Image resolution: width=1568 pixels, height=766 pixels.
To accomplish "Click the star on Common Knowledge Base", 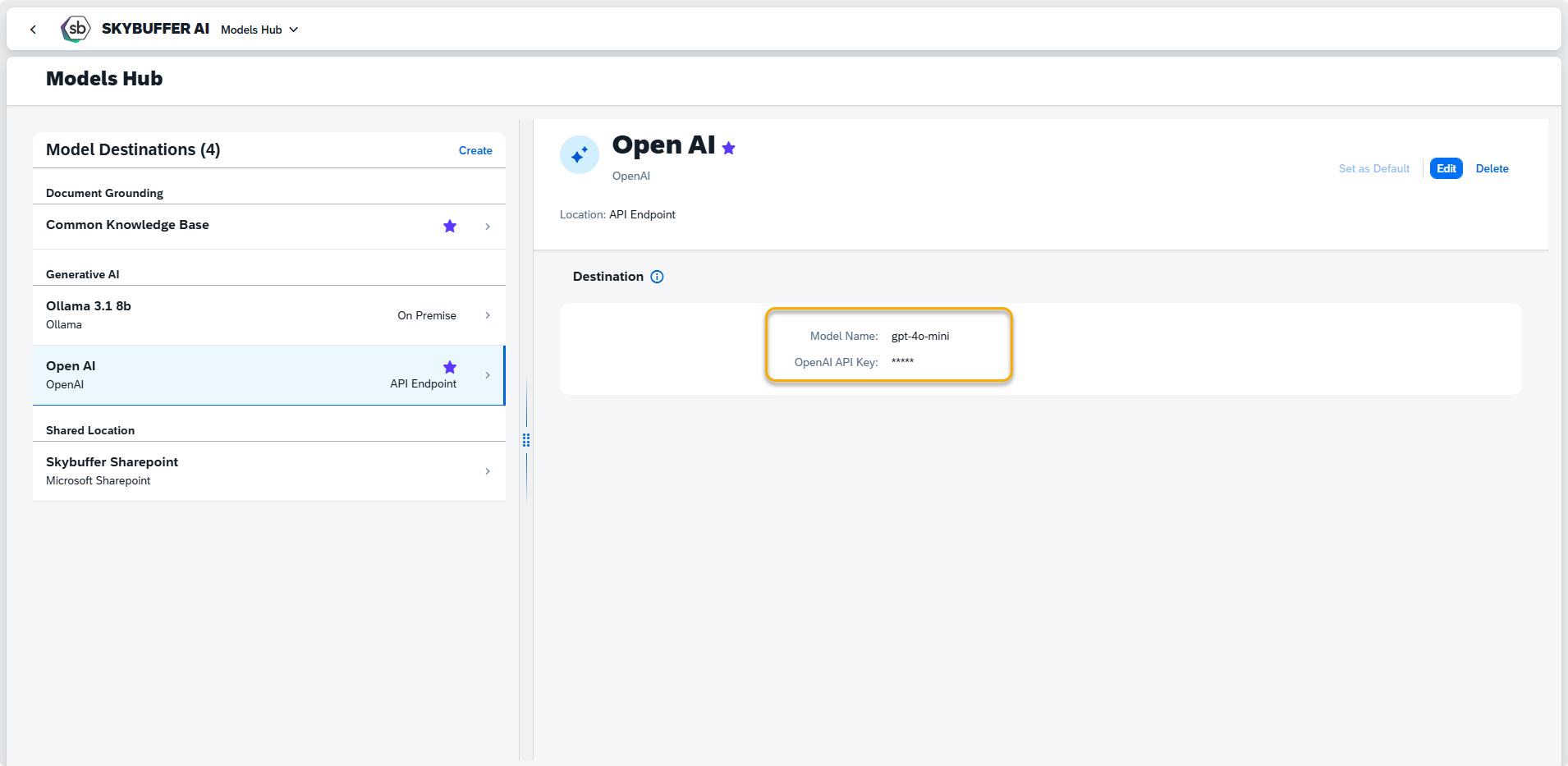I will (x=450, y=226).
